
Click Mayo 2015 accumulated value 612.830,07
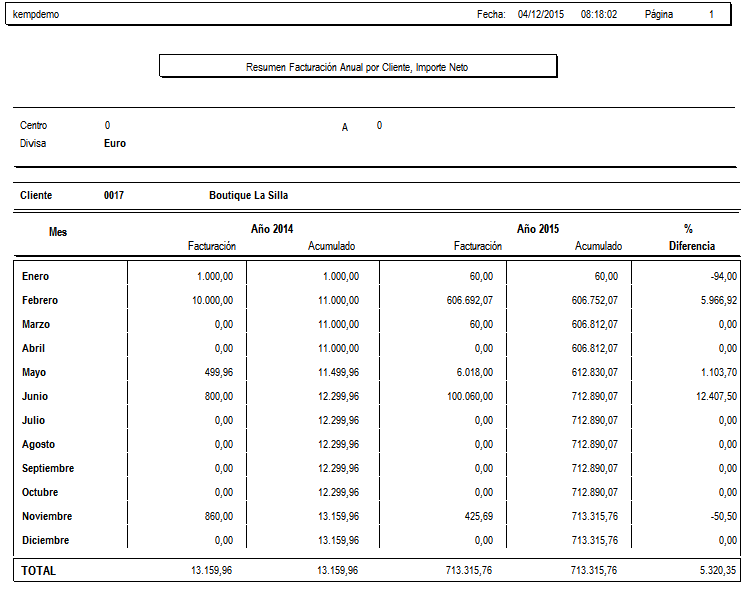click(595, 372)
